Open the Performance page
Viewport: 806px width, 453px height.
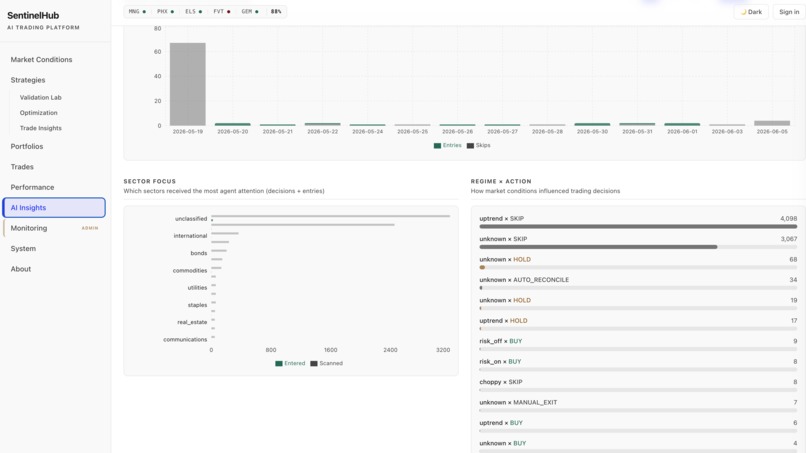click(x=32, y=187)
